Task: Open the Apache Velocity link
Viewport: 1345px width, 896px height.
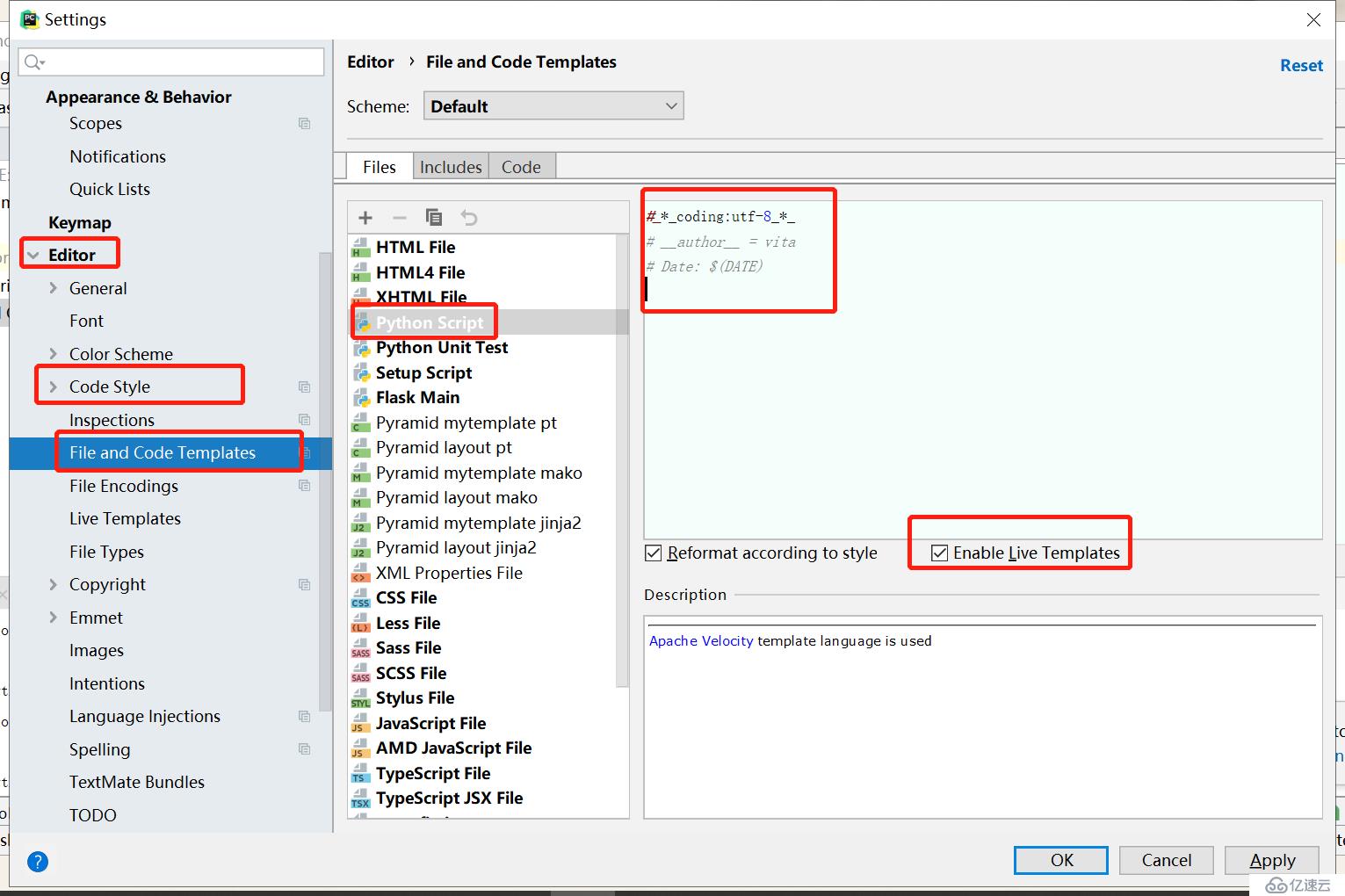Action: click(x=701, y=640)
